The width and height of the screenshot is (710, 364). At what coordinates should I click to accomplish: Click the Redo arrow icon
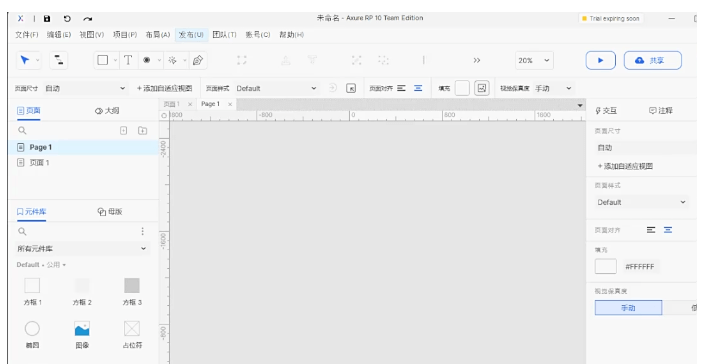tap(87, 19)
